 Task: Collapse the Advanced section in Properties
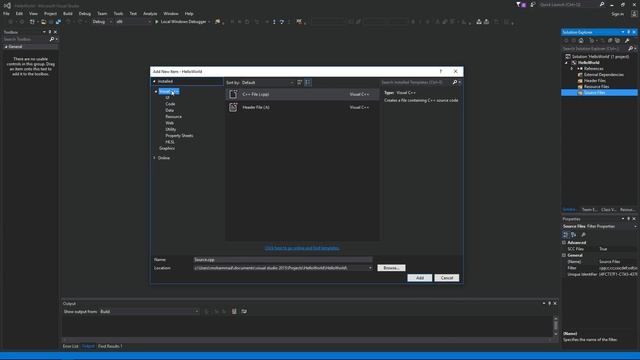coord(564,242)
